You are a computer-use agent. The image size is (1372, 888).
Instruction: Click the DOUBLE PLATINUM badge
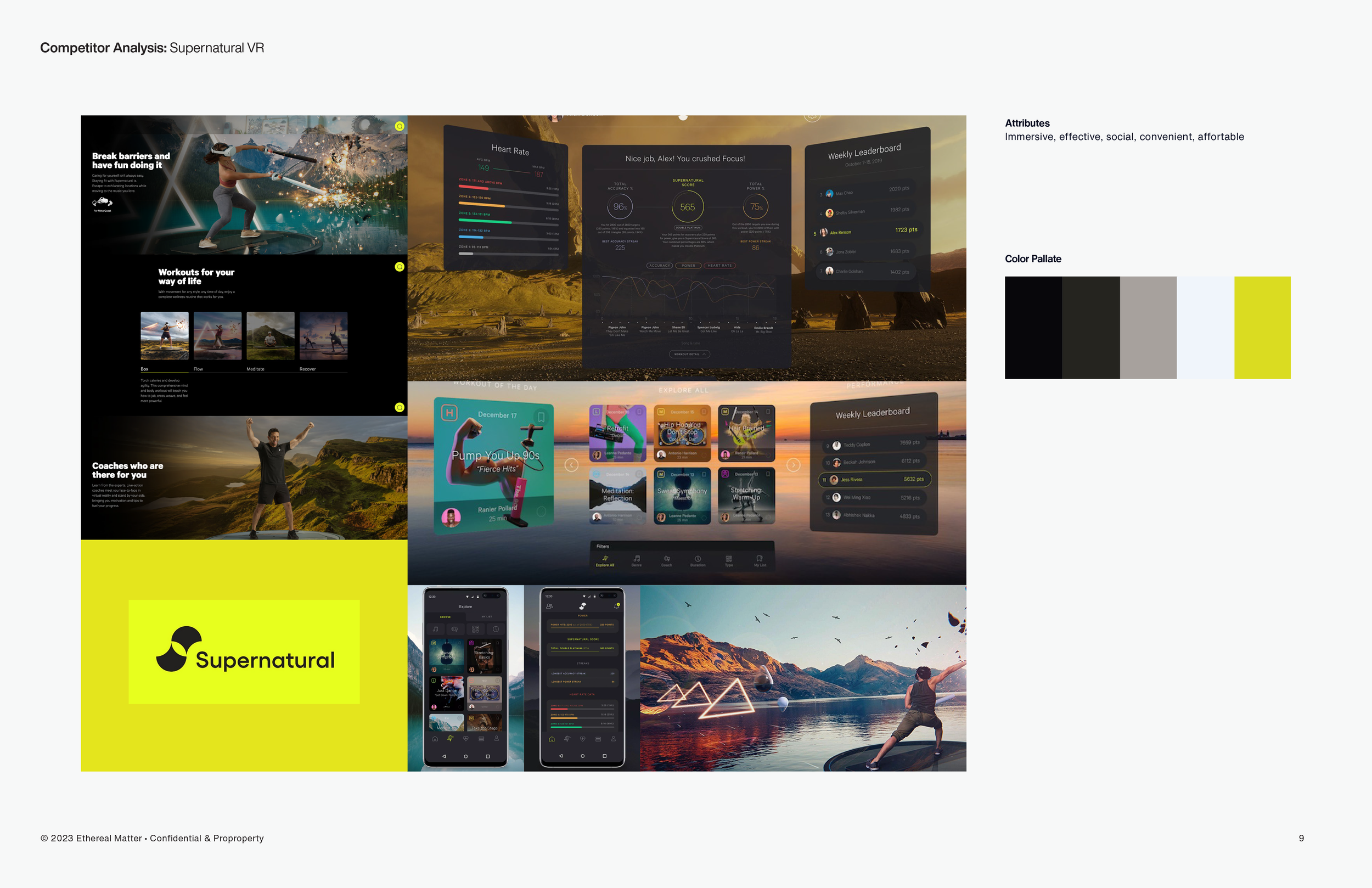pos(688,228)
